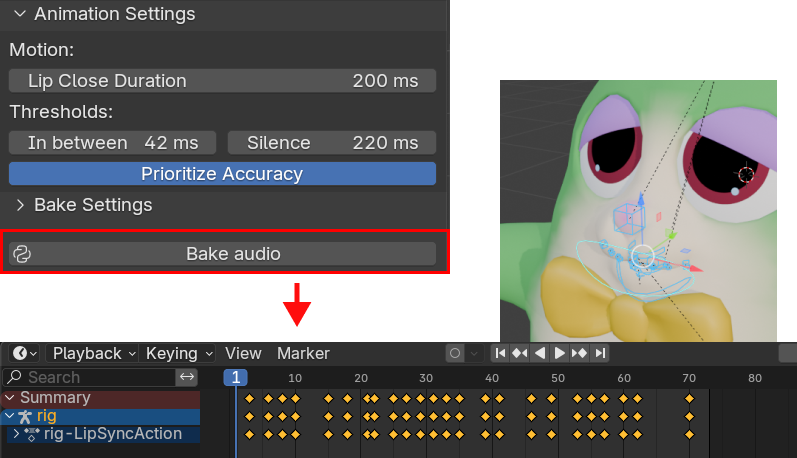Open the timeline editor type selector
The width and height of the screenshot is (797, 458).
click(x=24, y=353)
